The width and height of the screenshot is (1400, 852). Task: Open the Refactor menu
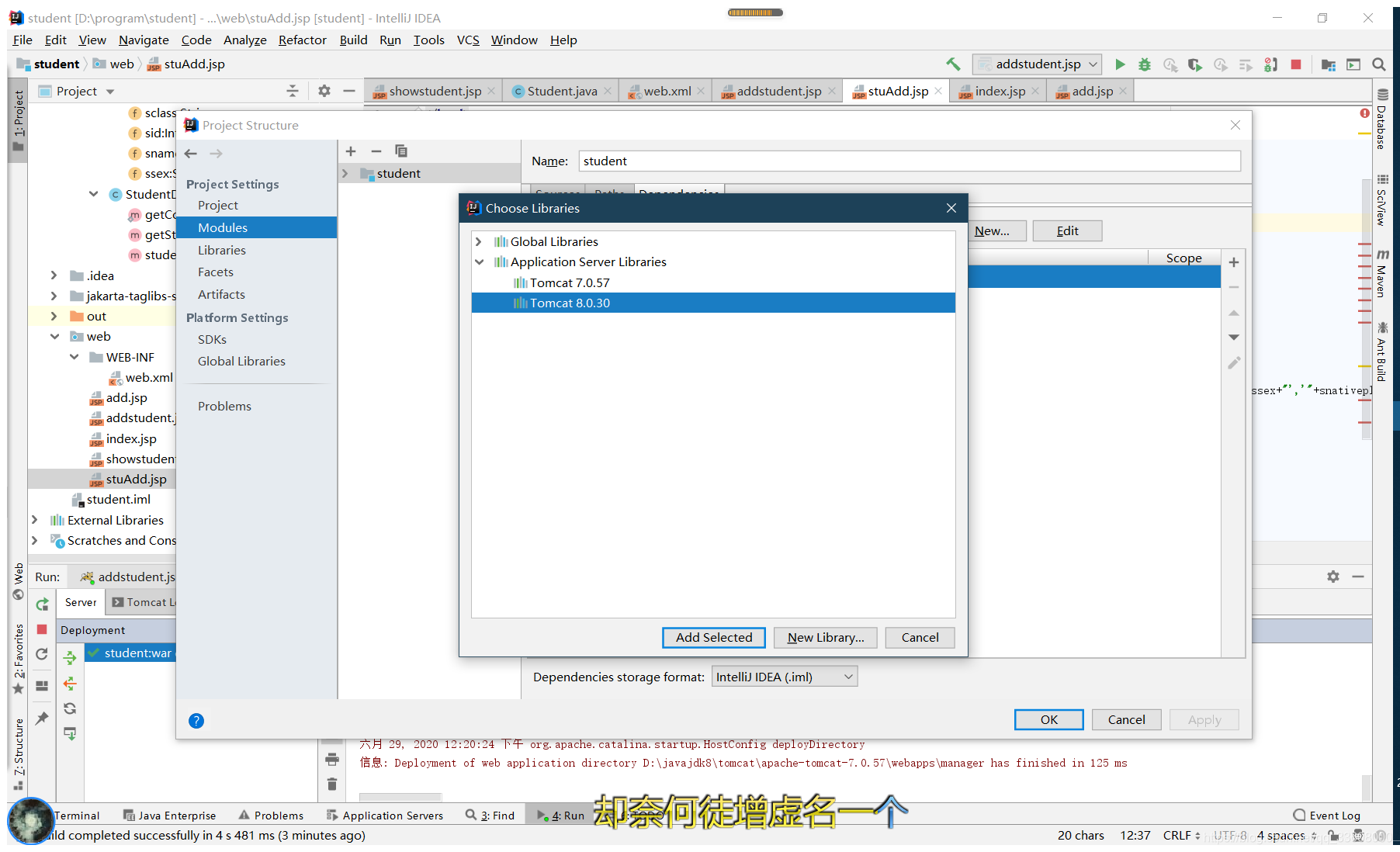pyautogui.click(x=303, y=40)
